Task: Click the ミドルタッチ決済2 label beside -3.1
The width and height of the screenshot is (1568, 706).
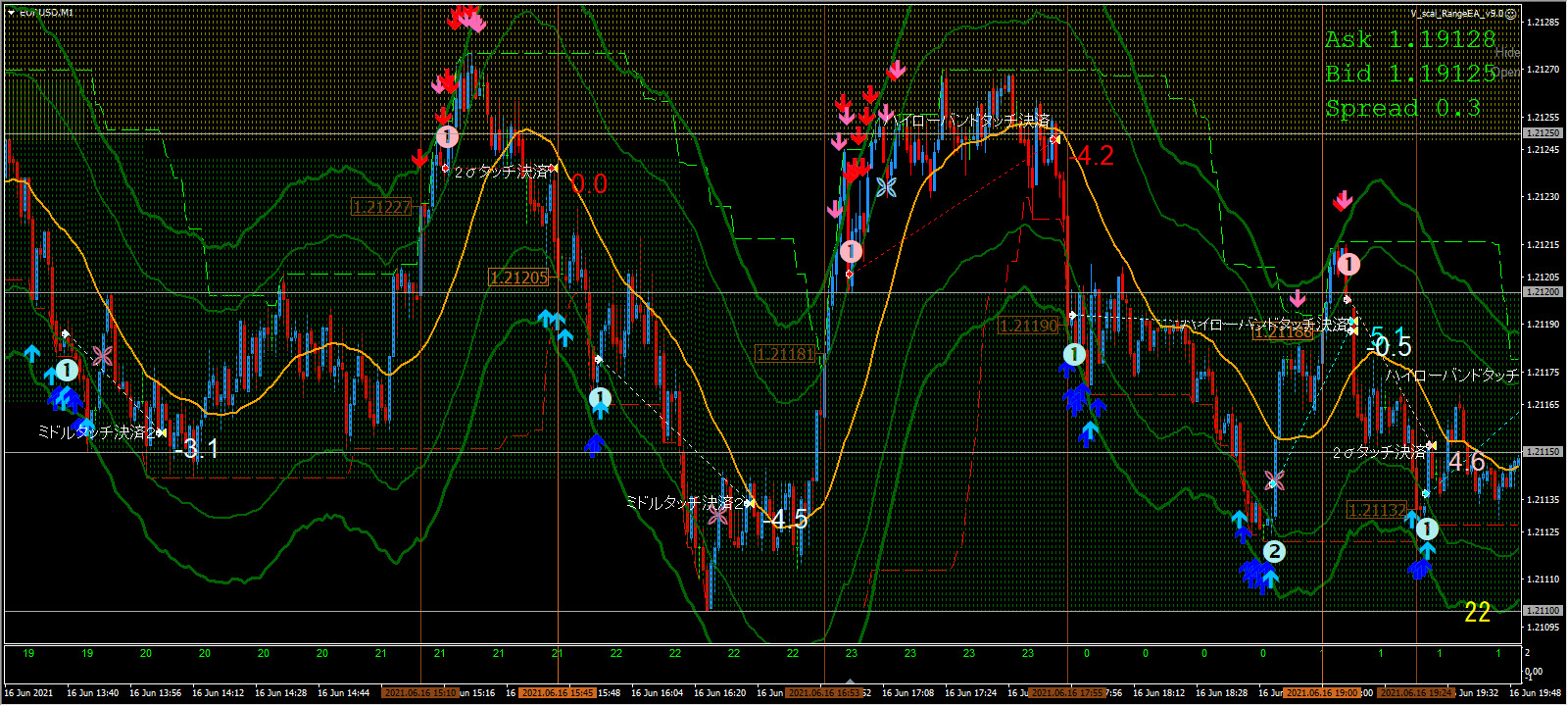Action: [98, 431]
